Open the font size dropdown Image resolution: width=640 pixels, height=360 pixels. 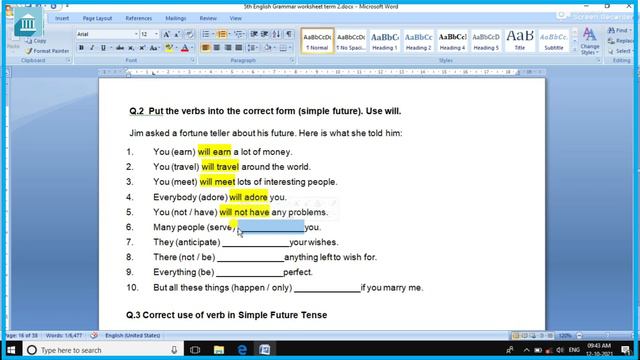click(156, 34)
